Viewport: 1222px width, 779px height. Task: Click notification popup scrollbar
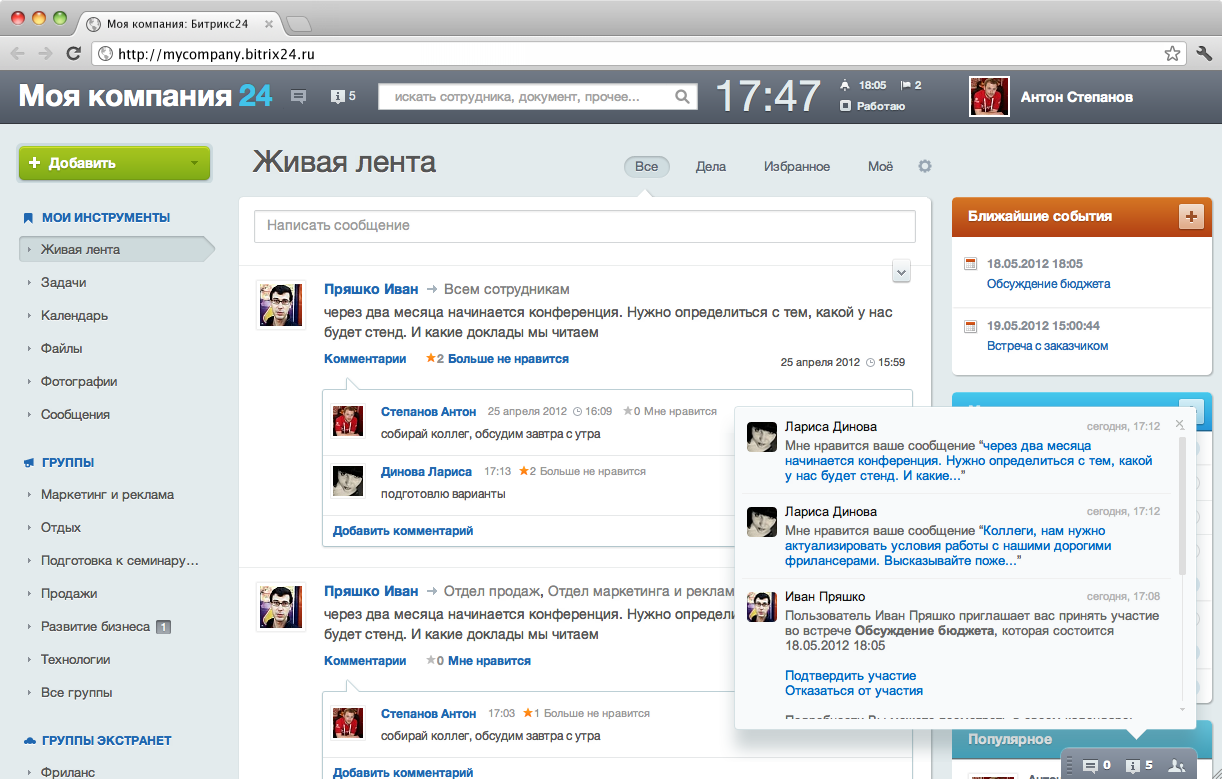[1183, 505]
